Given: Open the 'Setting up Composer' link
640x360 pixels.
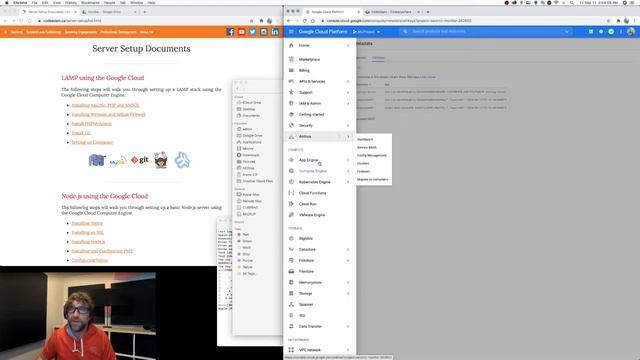Looking at the screenshot, I should click(x=92, y=142).
